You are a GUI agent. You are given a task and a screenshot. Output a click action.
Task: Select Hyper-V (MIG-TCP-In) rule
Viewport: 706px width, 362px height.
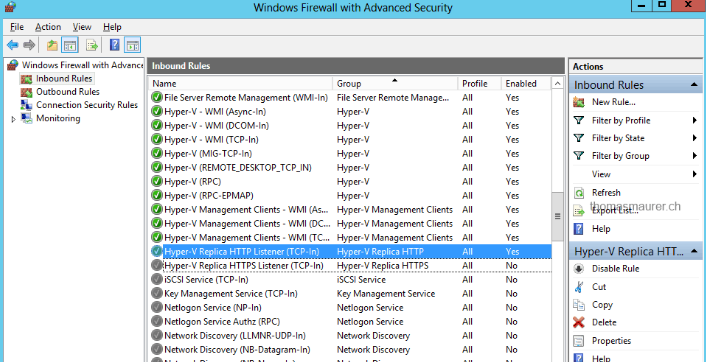pyautogui.click(x=349, y=154)
